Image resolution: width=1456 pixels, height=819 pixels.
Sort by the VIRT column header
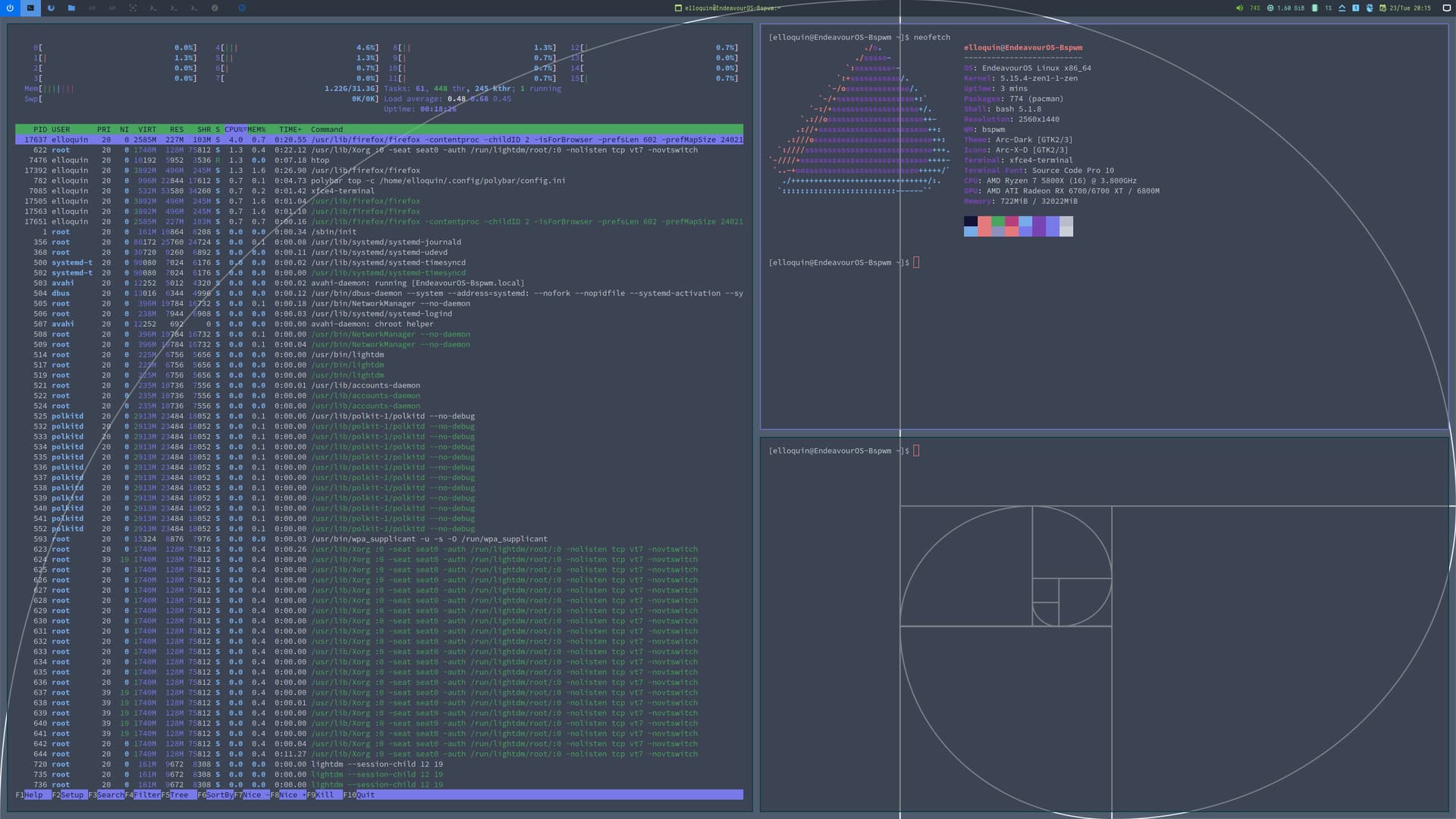pos(147,130)
